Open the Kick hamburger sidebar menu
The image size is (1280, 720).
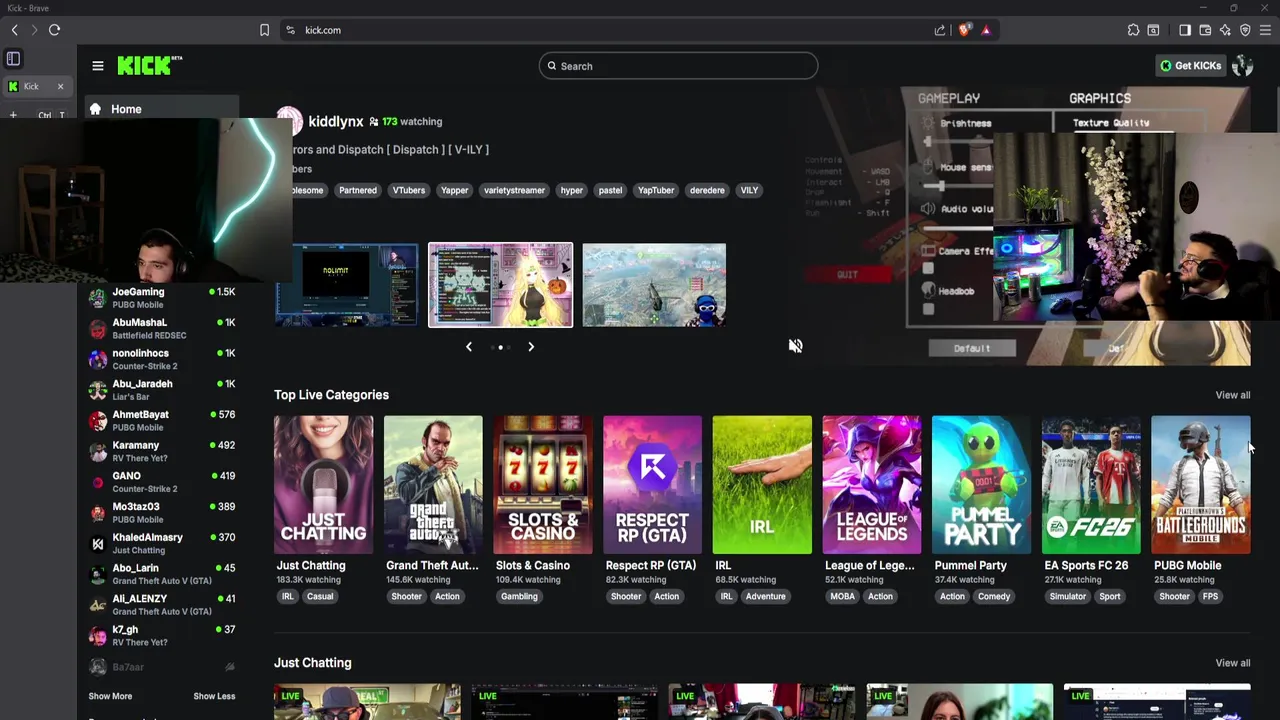97,66
